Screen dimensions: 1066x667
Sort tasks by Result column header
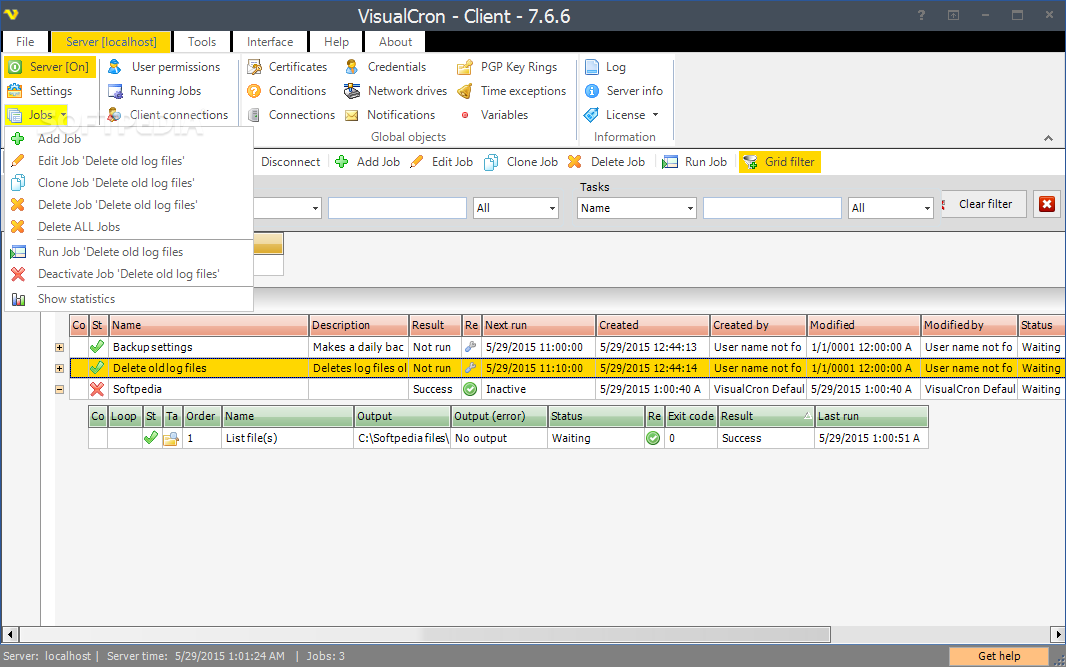click(766, 416)
